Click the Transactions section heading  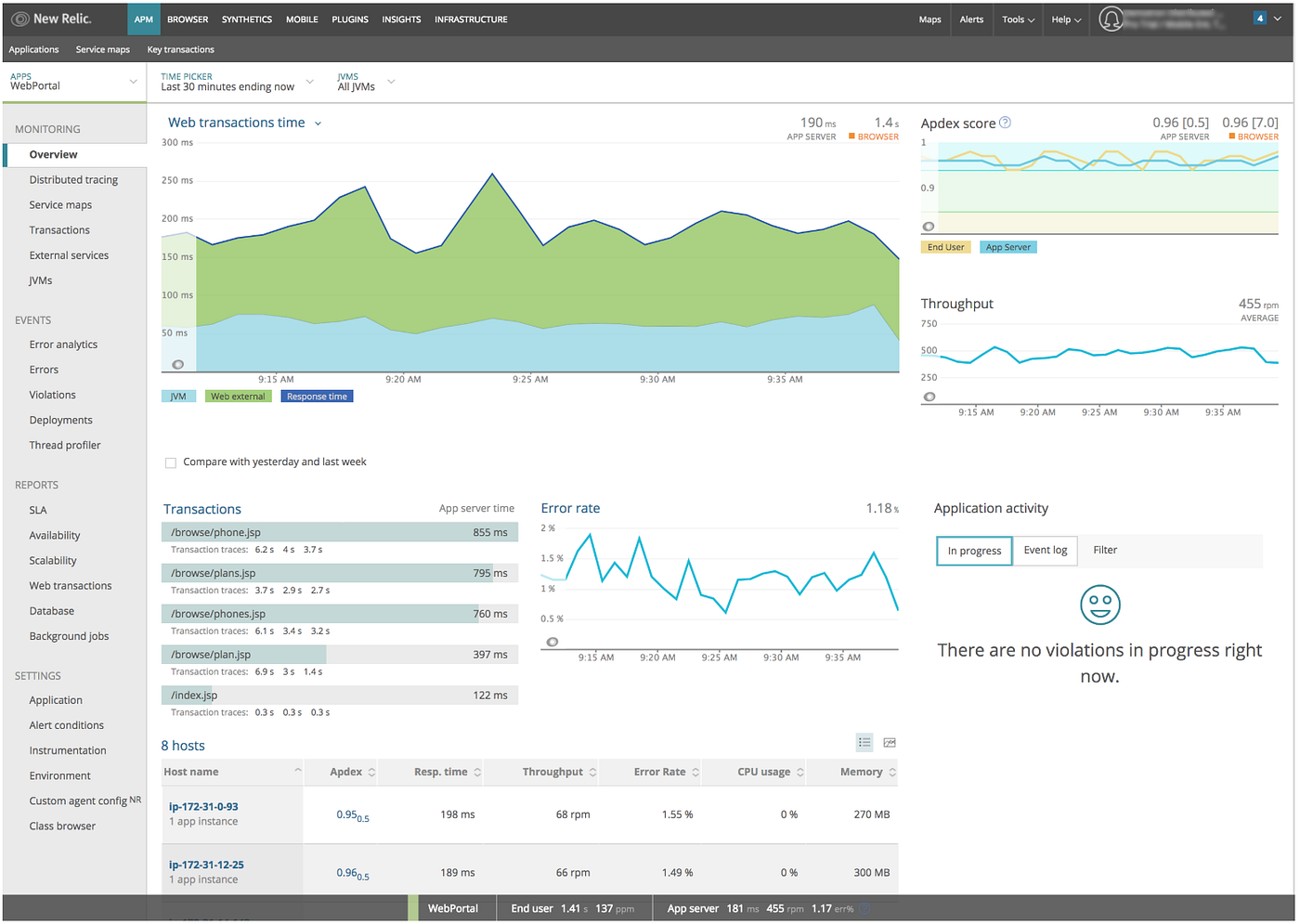coord(202,510)
